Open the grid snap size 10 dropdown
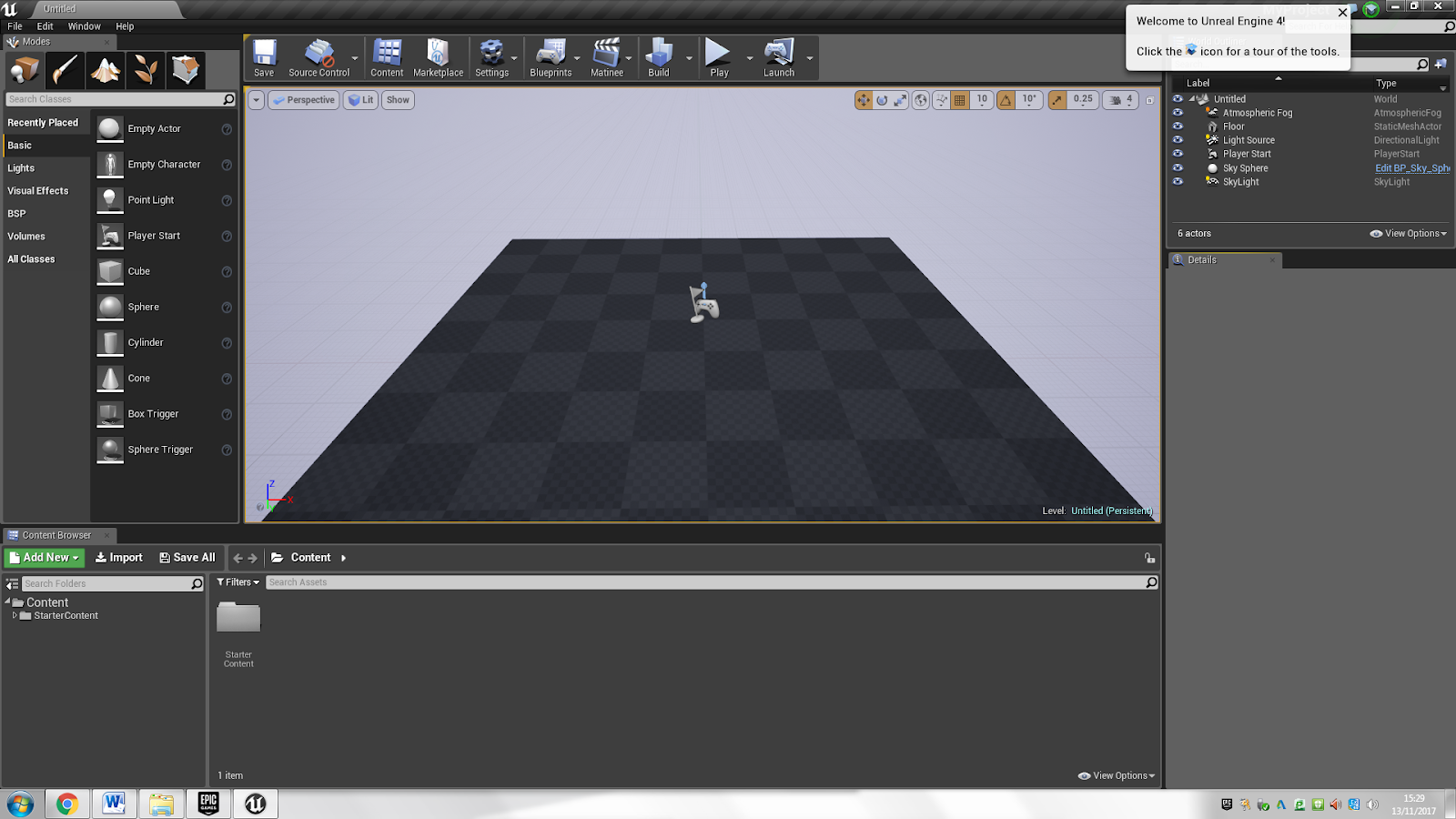Screen dimensions: 1456x819 click(x=982, y=100)
